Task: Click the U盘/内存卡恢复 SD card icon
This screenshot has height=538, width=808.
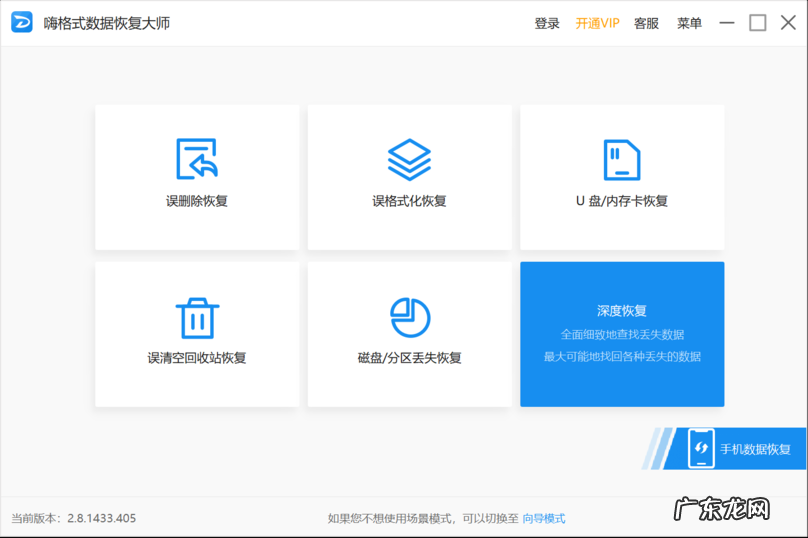Action: pyautogui.click(x=621, y=160)
